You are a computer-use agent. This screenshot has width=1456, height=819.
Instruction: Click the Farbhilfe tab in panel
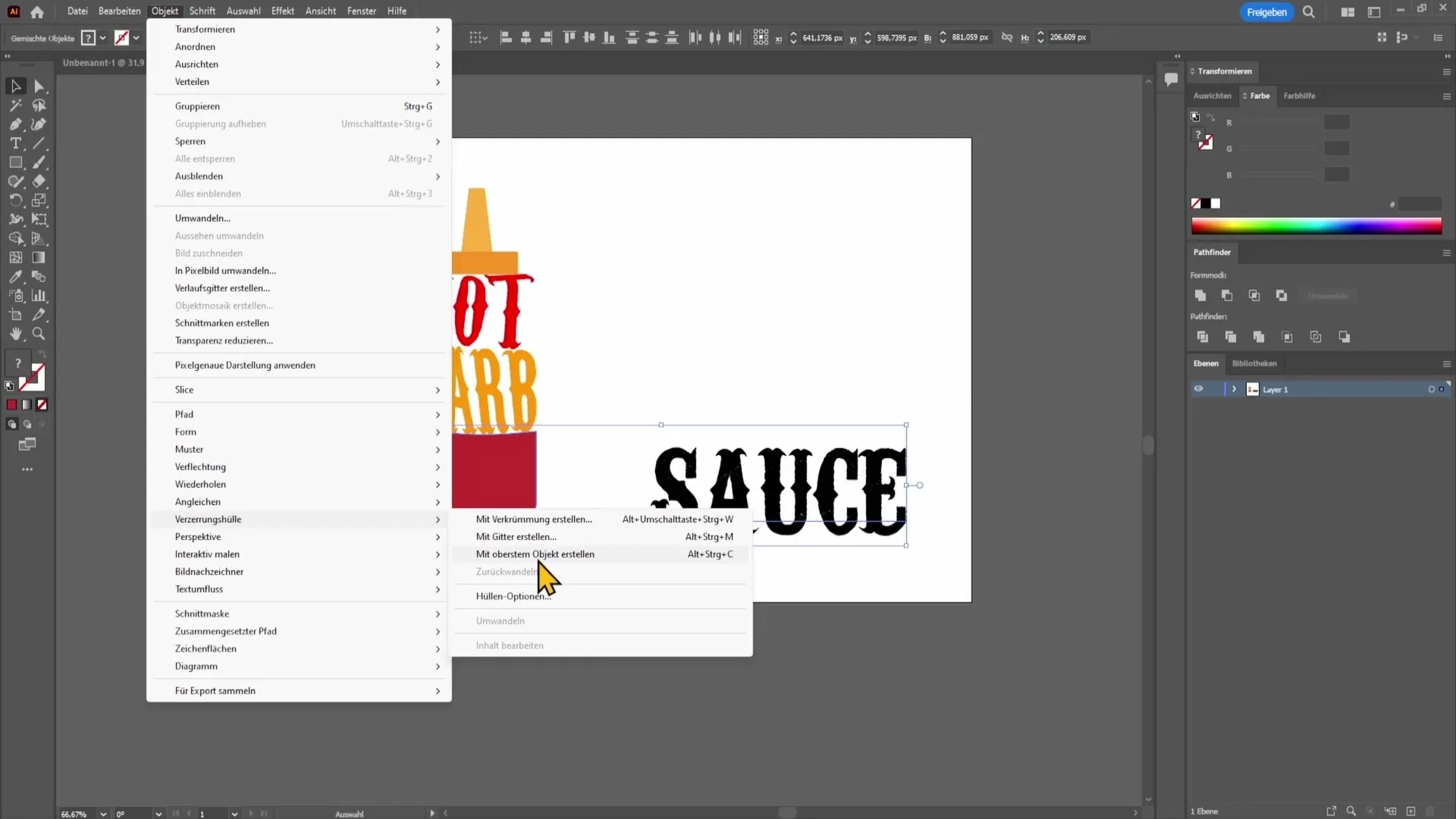[1300, 95]
